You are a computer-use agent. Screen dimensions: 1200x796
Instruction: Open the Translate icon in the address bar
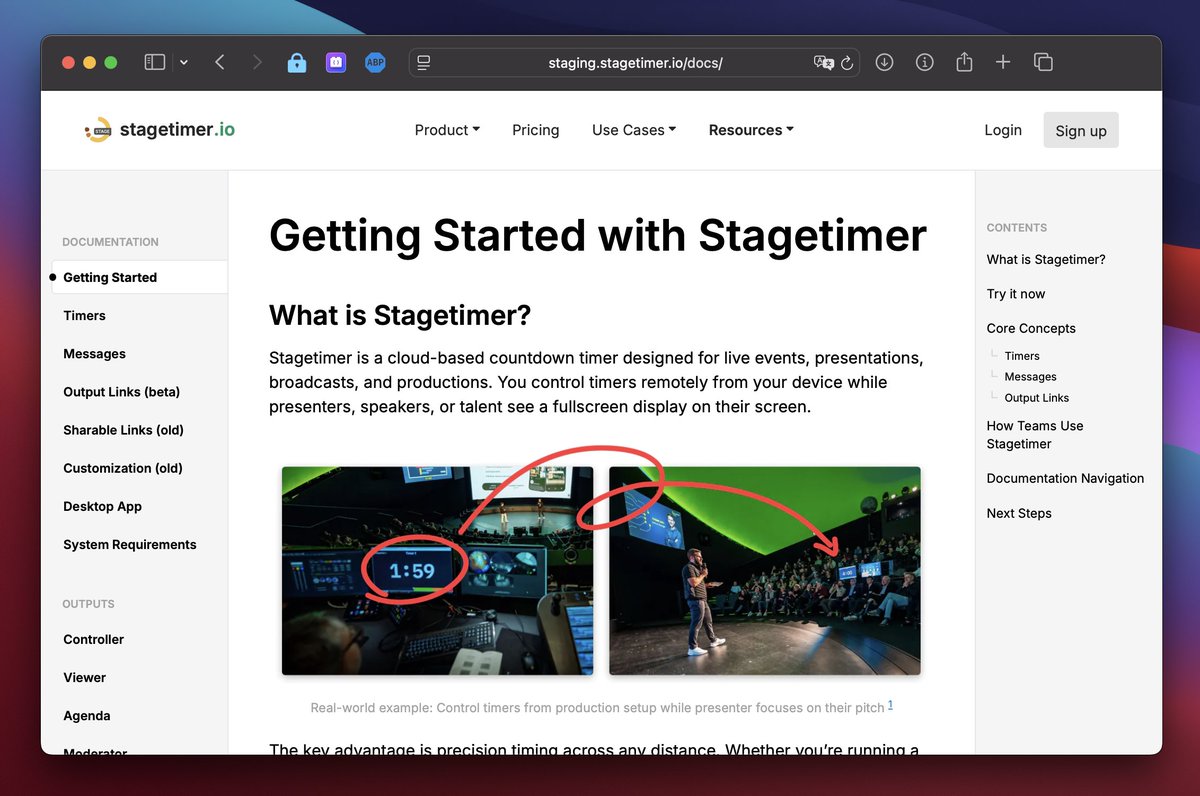tap(823, 62)
